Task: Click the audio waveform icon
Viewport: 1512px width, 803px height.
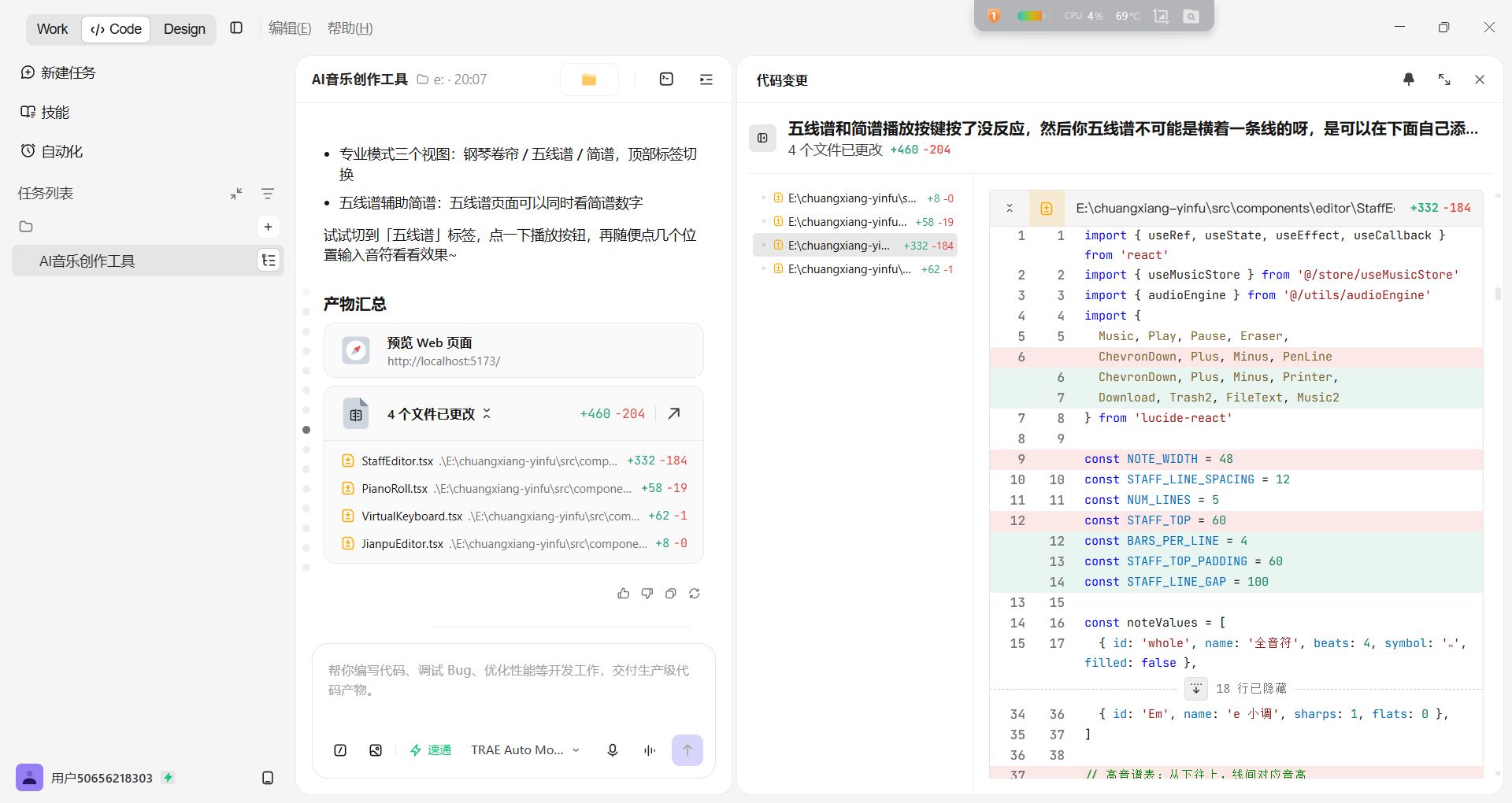Action: pos(650,750)
